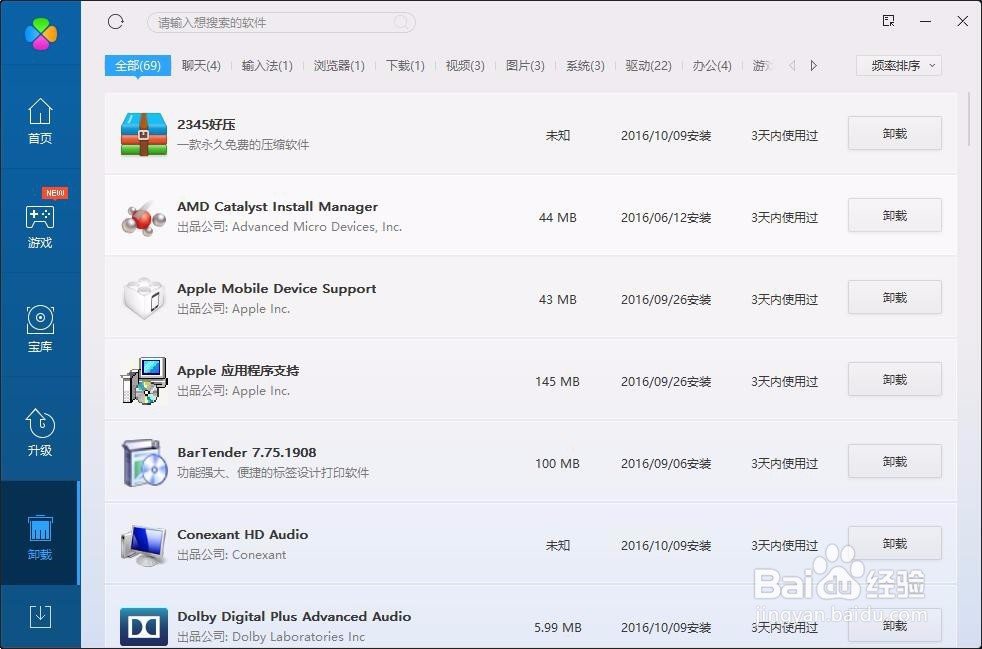
Task: Click the Apple Mobile Device Support app icon
Action: coord(143,297)
